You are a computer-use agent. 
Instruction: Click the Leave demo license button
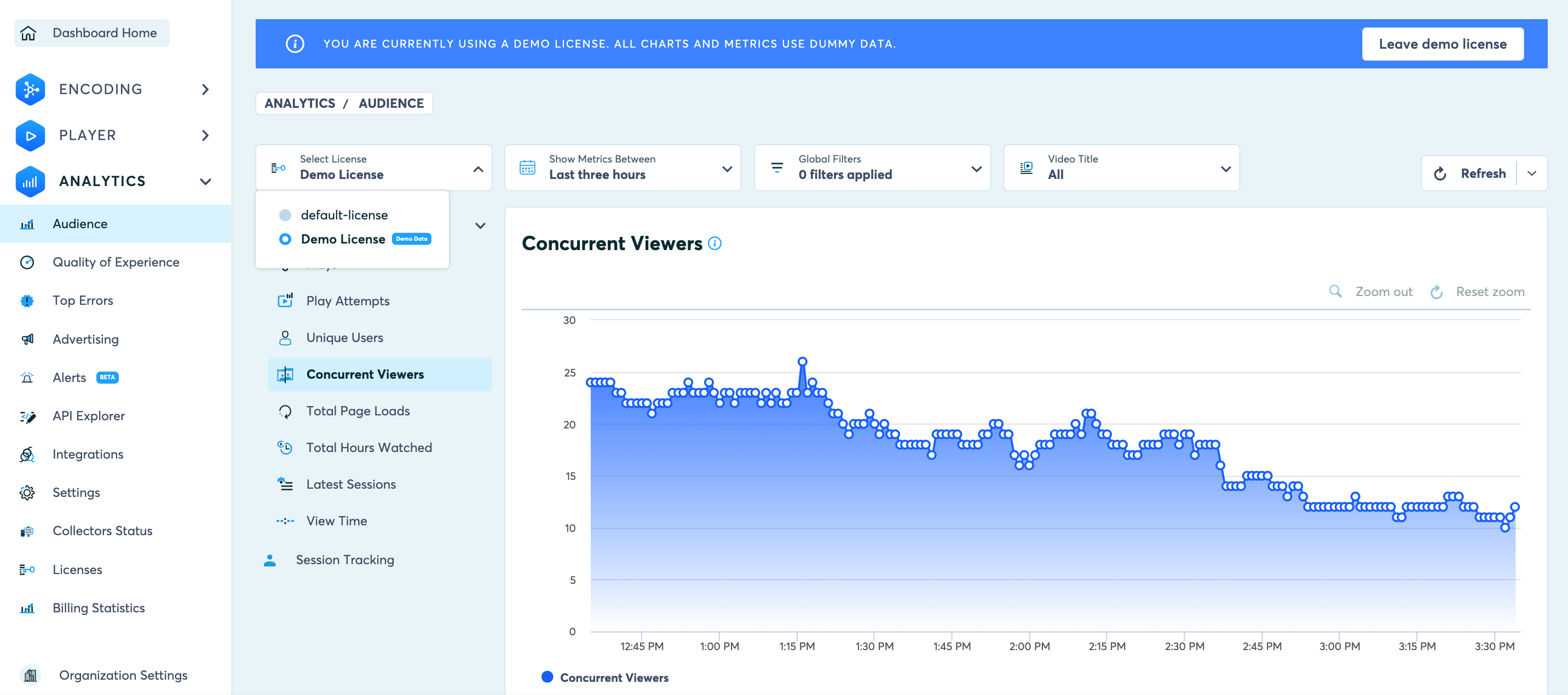1442,44
